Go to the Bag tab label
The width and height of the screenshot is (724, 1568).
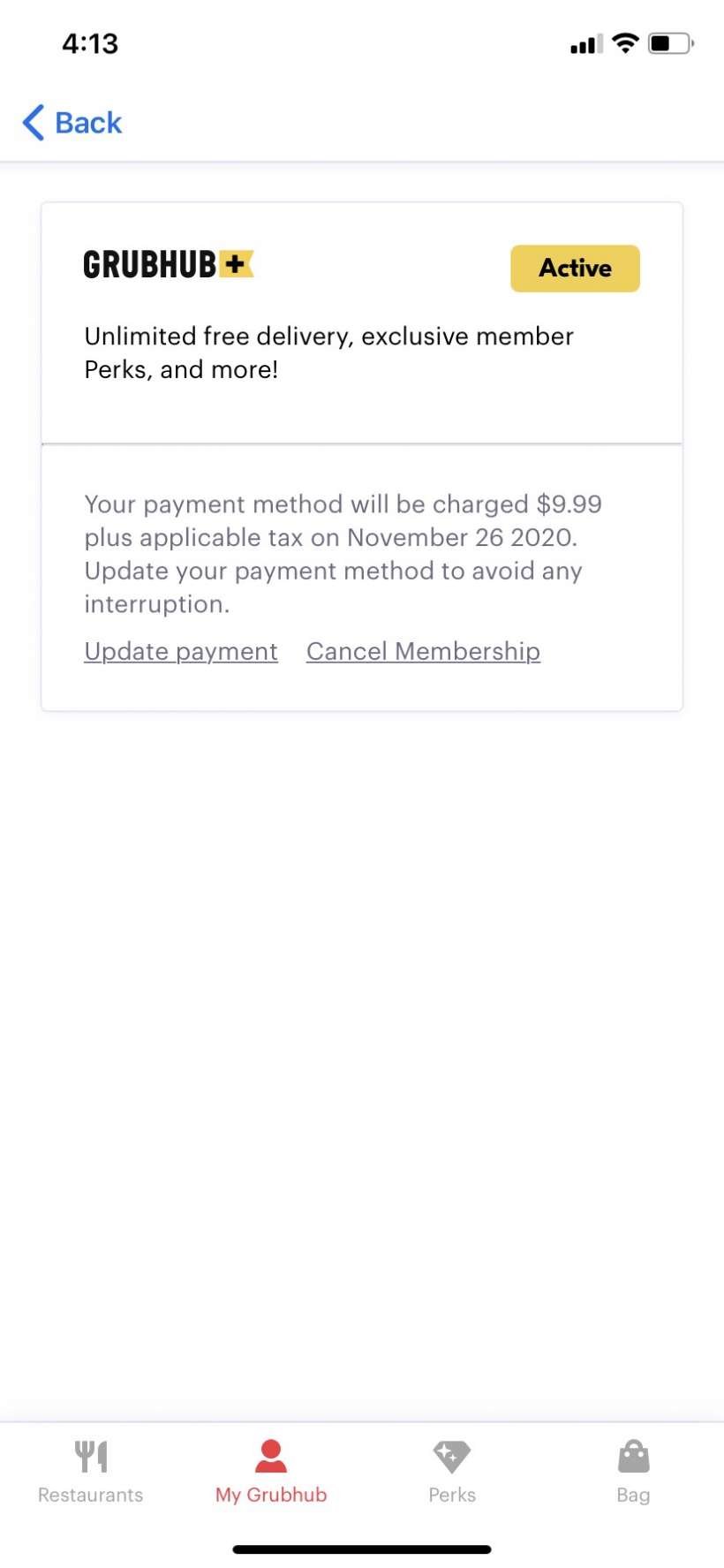click(x=633, y=1495)
